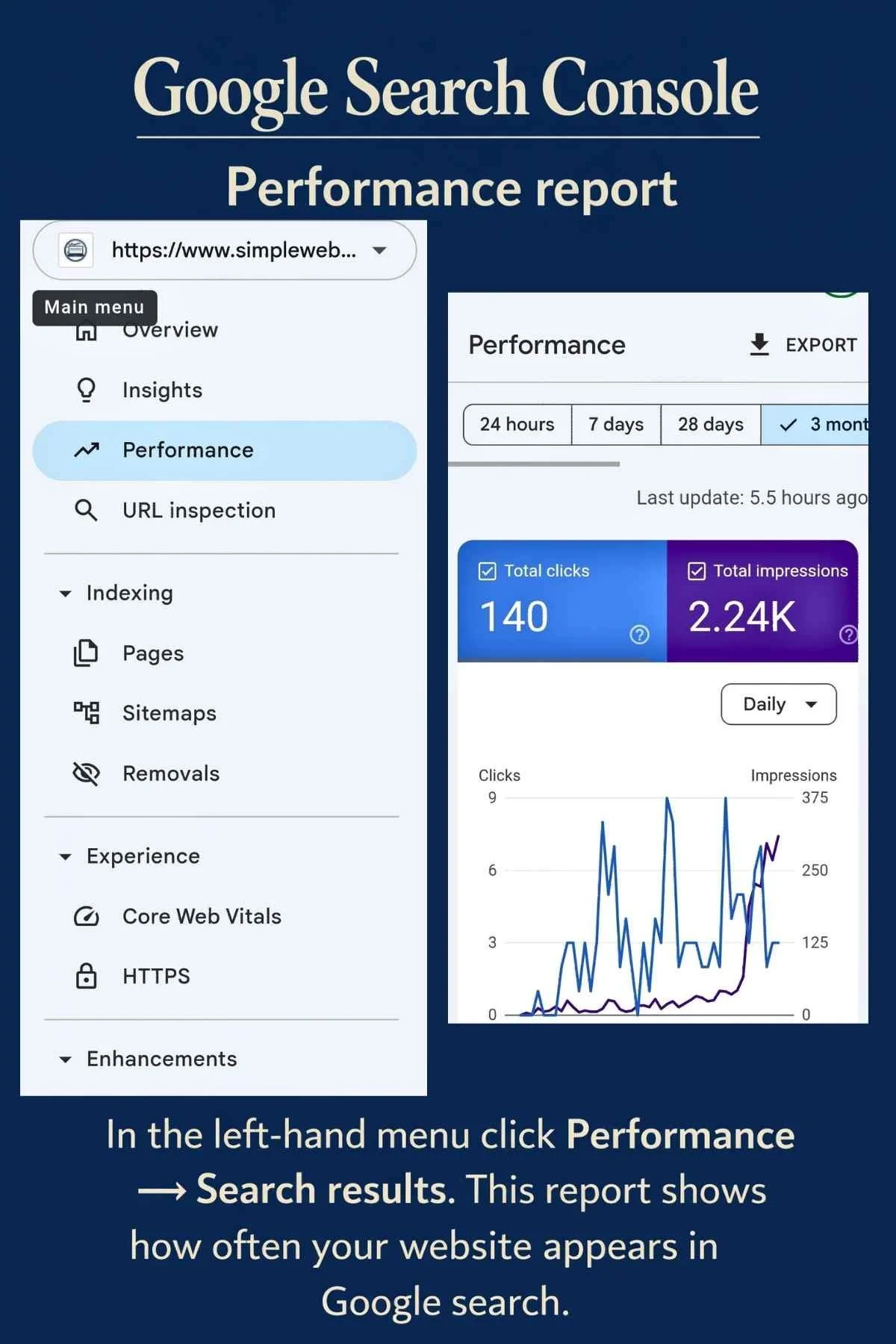This screenshot has height=1344, width=896.
Task: Open the Pages report
Action: tap(153, 653)
